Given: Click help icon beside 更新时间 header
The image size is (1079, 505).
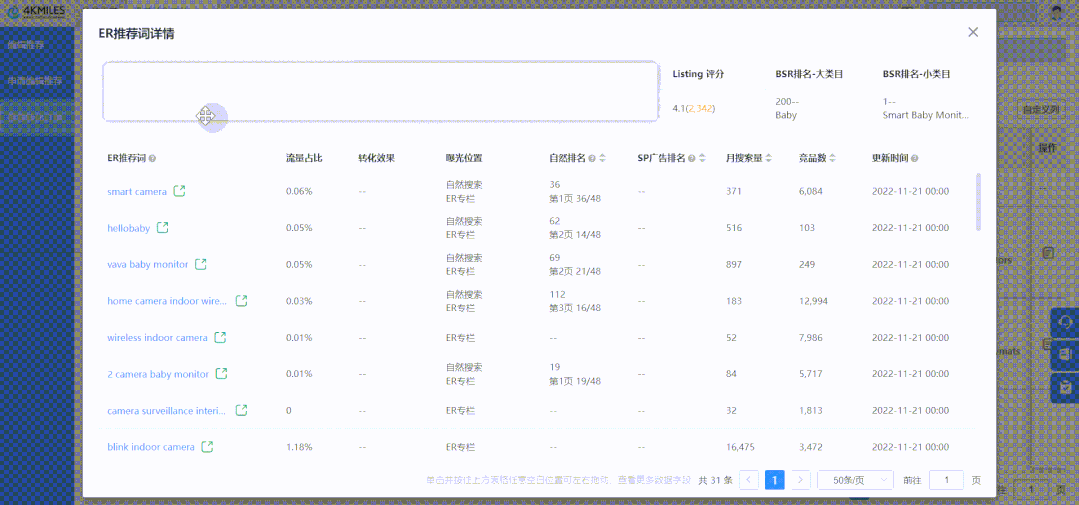Looking at the screenshot, I should [914, 158].
